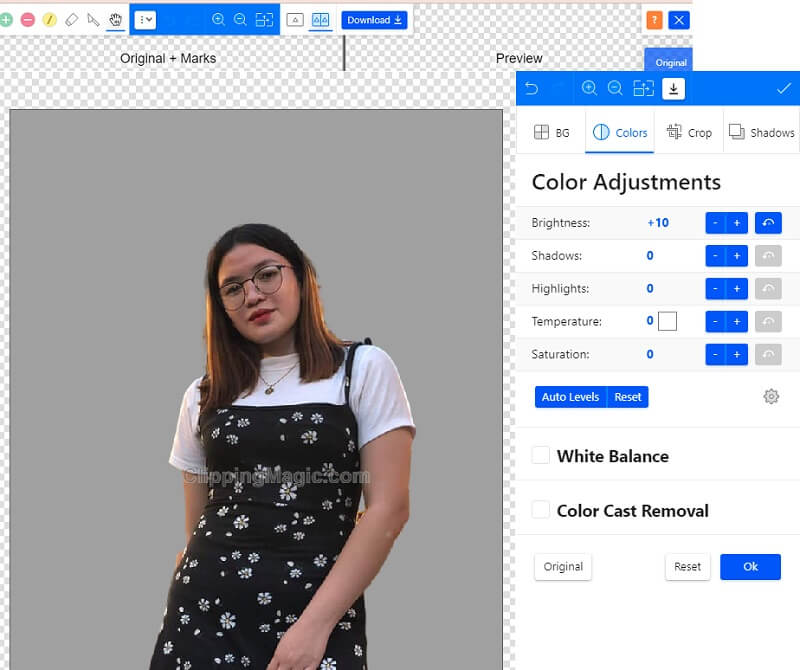Enable the White Balance checkbox
Image resolution: width=800 pixels, height=670 pixels.
tap(541, 455)
